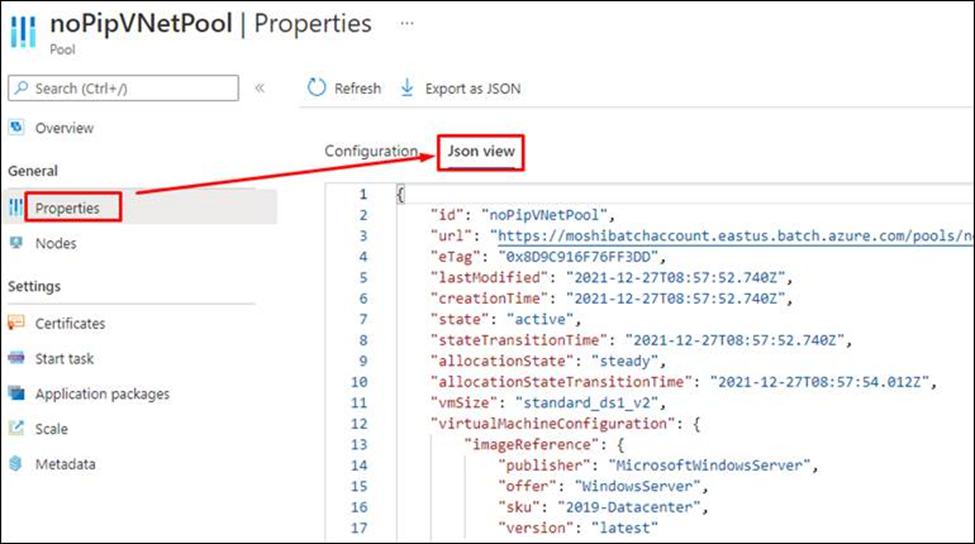Click line number 12 in the gutter
975x544 pixels.
click(359, 424)
